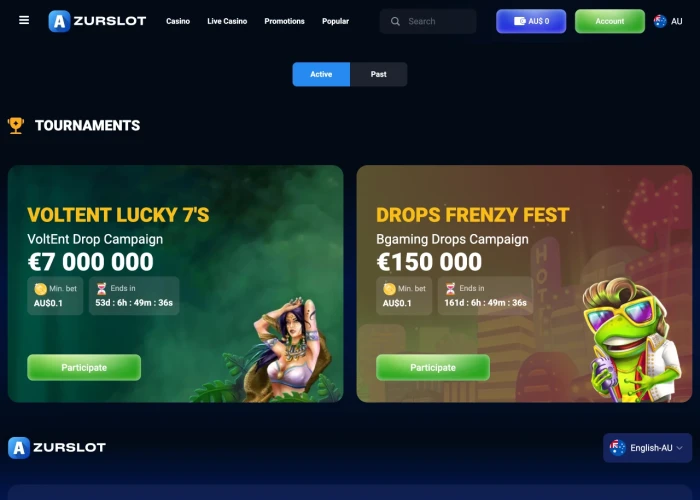The image size is (700, 500).
Task: Click the Min. bet coin icon on Drops Frenzy
Action: (389, 289)
